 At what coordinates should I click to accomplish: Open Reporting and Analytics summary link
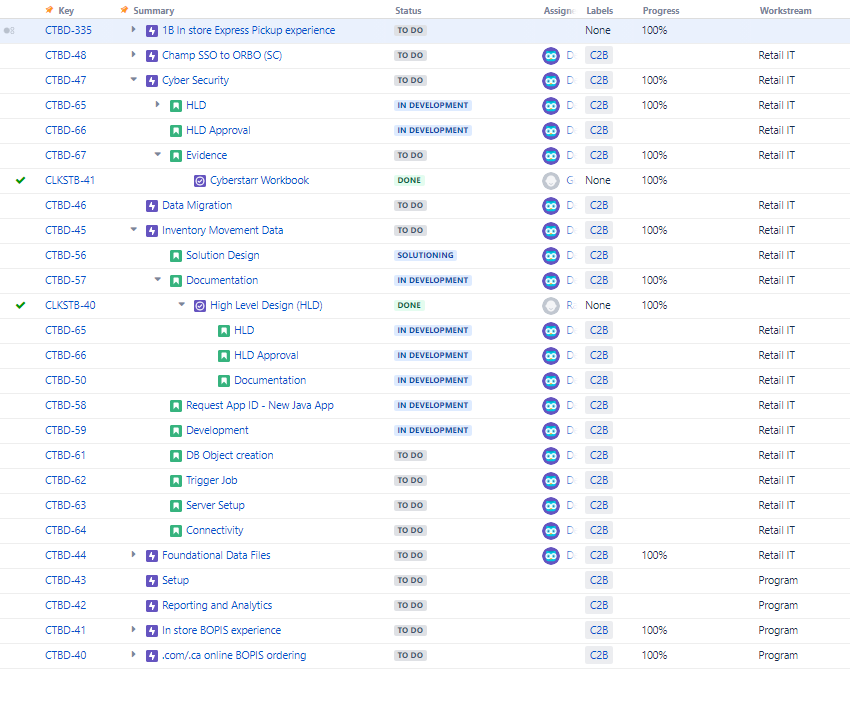pyautogui.click(x=217, y=605)
